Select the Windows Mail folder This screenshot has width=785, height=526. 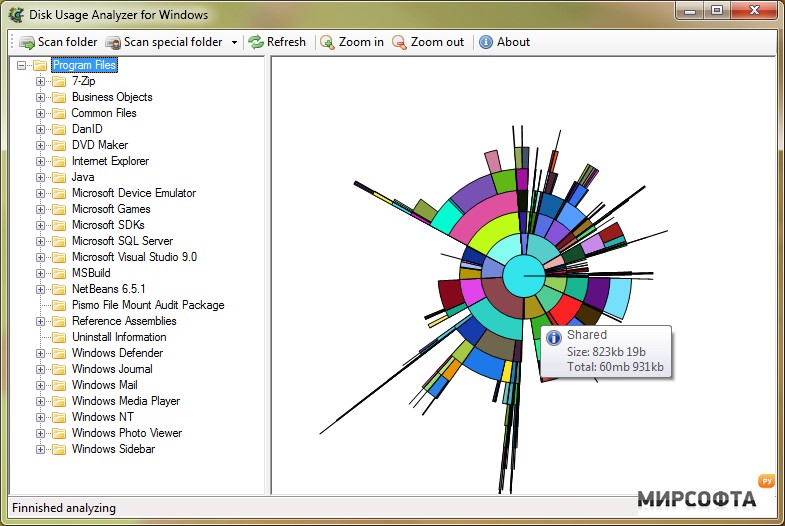click(105, 385)
